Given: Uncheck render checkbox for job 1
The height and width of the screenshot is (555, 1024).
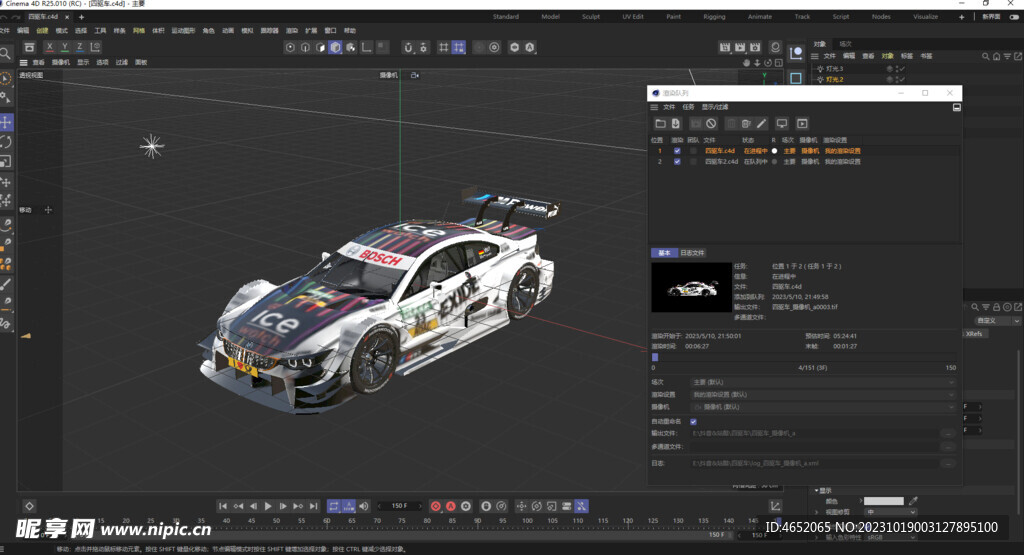Looking at the screenshot, I should (x=677, y=151).
